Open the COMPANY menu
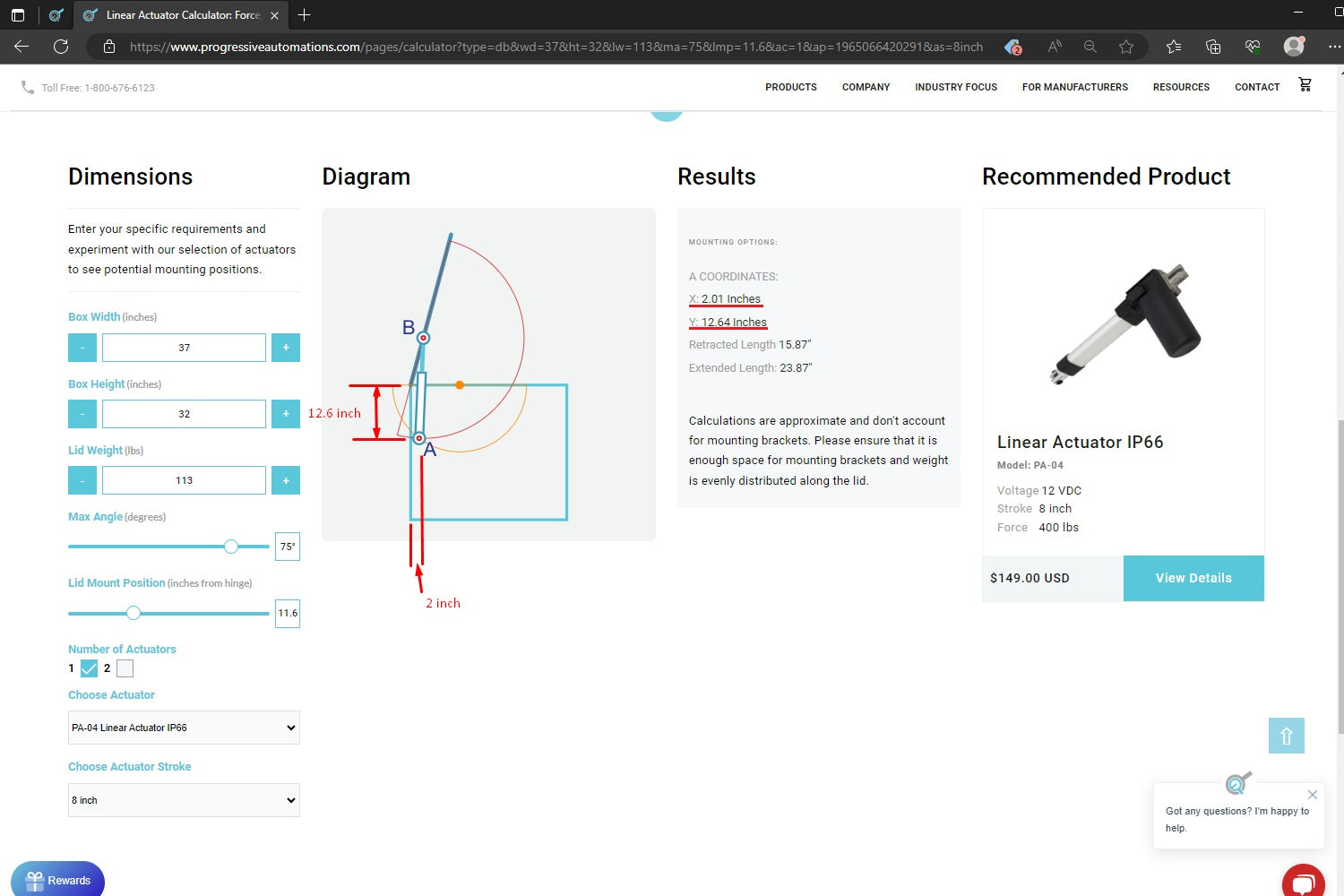Viewport: 1344px width, 896px height. pyautogui.click(x=866, y=87)
